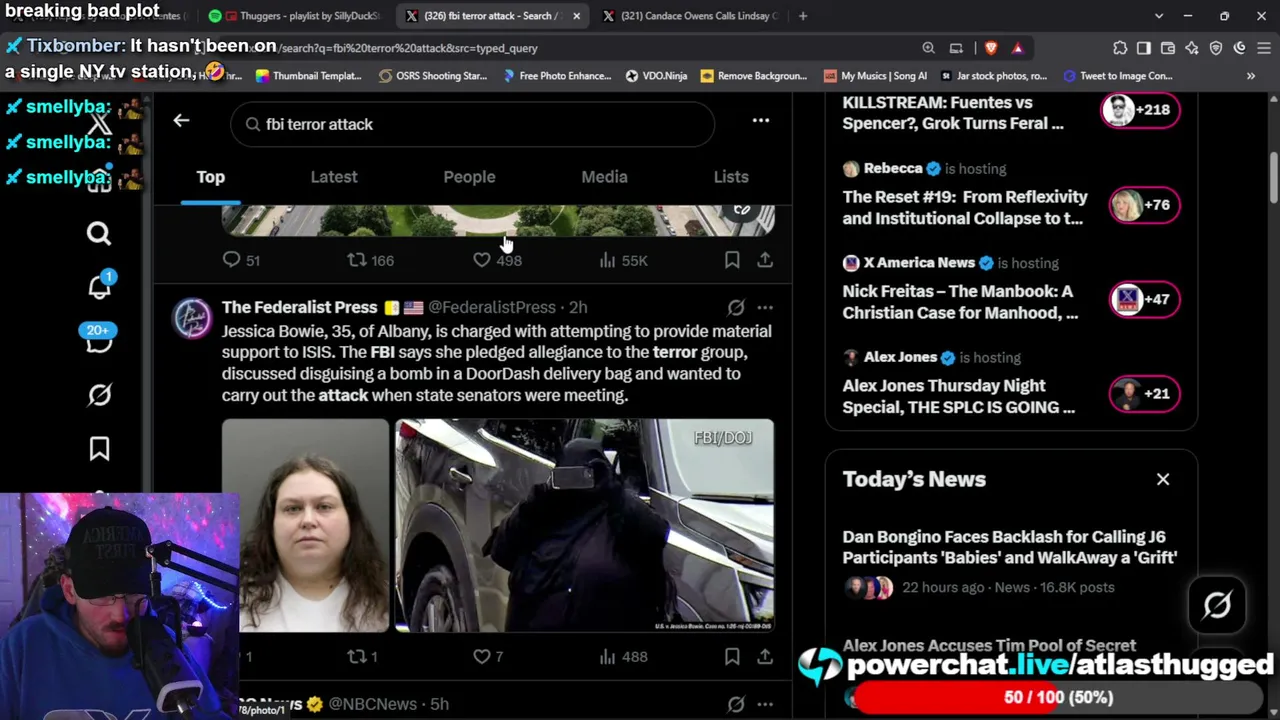Open the OSRS Shooting Star bookmark
This screenshot has width=1280, height=720.
[x=433, y=76]
